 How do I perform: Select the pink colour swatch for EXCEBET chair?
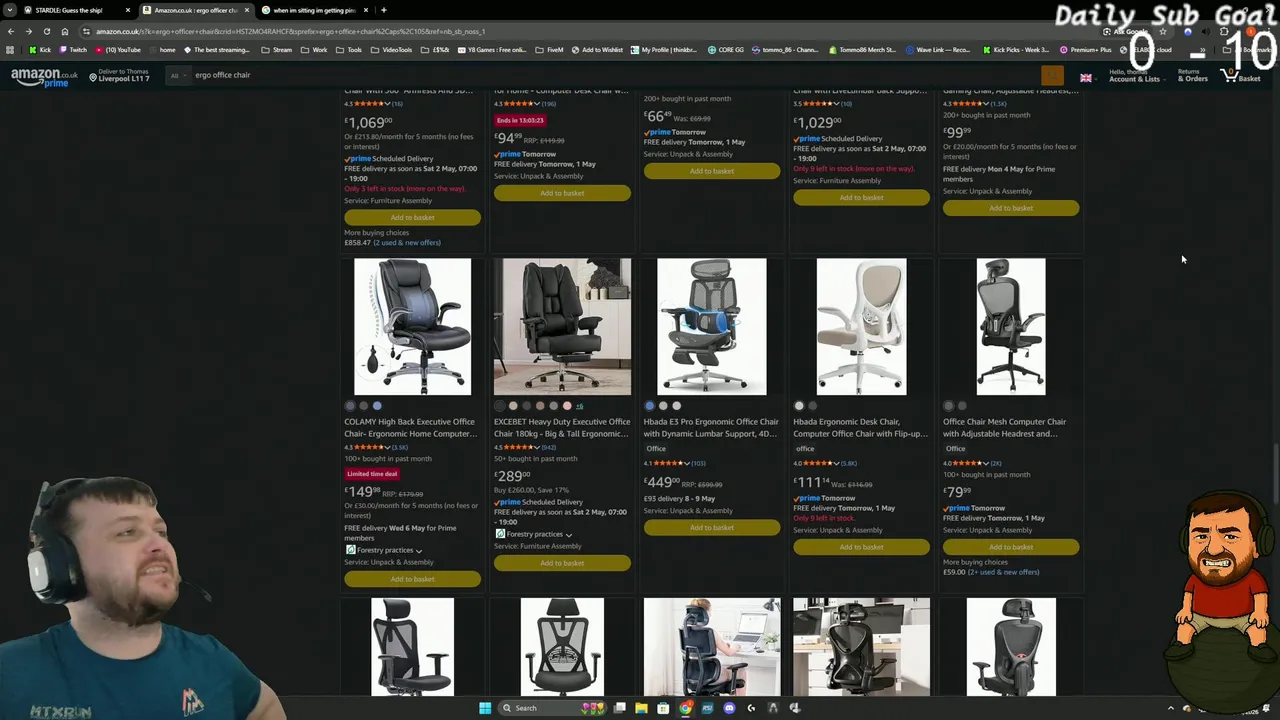(x=567, y=406)
